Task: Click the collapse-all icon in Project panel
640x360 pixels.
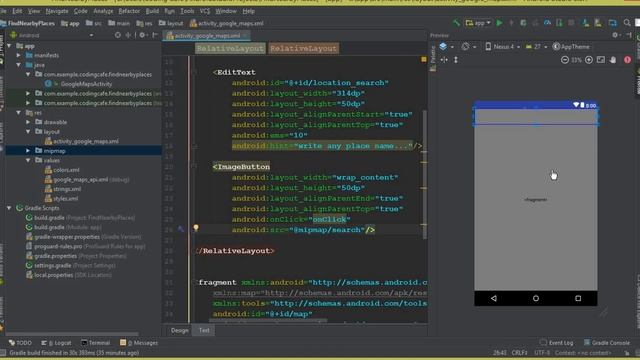Action: [x=128, y=35]
